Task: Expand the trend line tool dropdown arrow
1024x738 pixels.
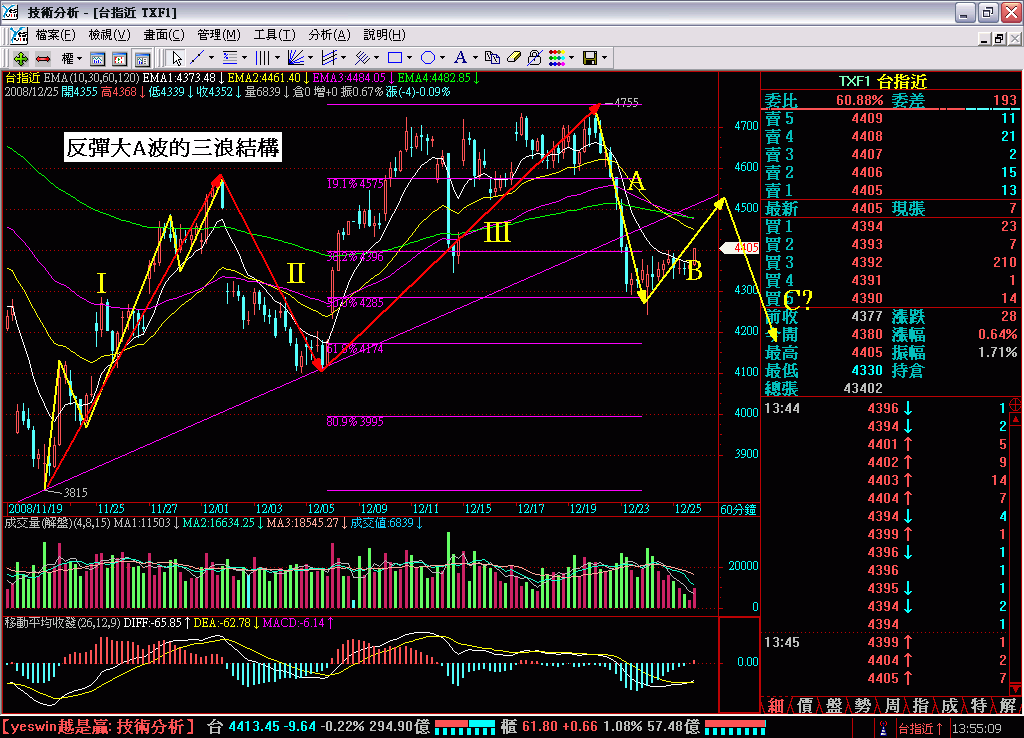Action: tap(211, 58)
